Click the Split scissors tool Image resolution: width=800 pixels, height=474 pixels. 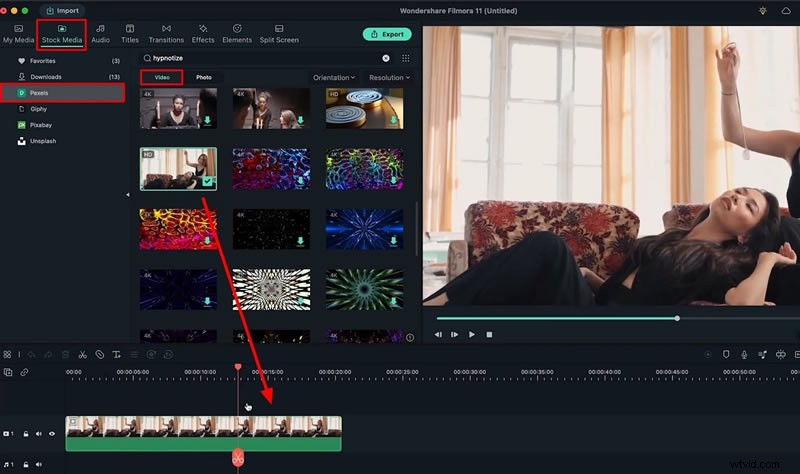coord(83,355)
